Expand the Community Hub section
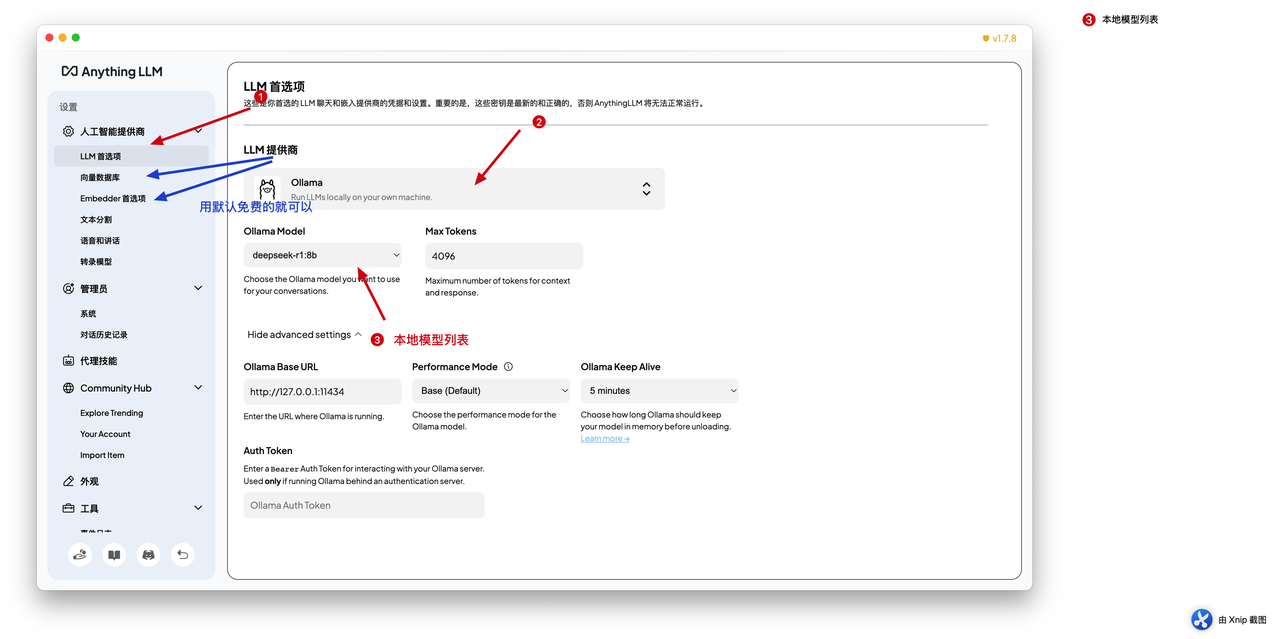This screenshot has width=1280, height=639. (x=198, y=388)
